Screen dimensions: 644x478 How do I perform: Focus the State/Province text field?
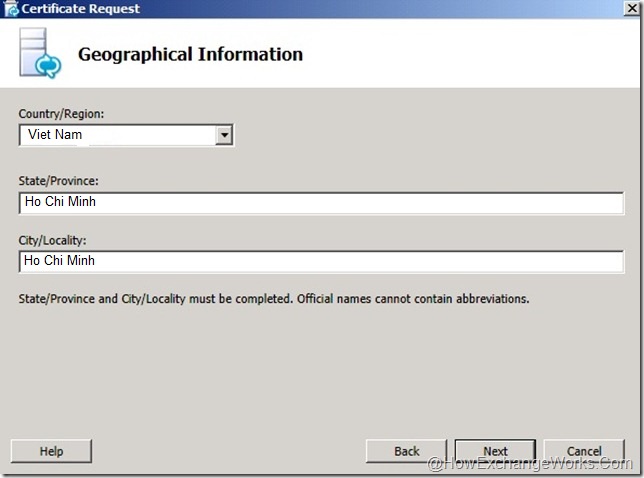(320, 203)
